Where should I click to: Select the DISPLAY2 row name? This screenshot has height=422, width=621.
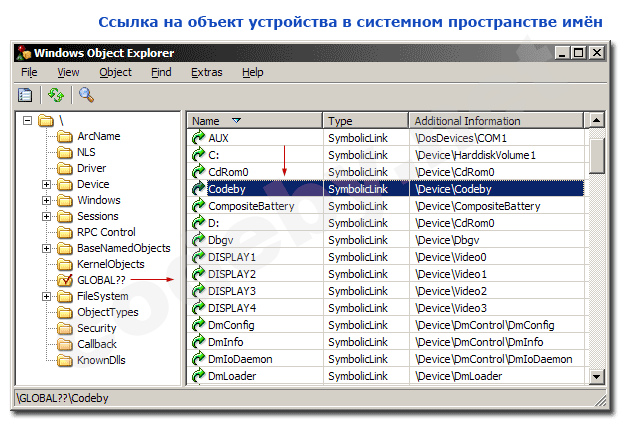tap(232, 274)
